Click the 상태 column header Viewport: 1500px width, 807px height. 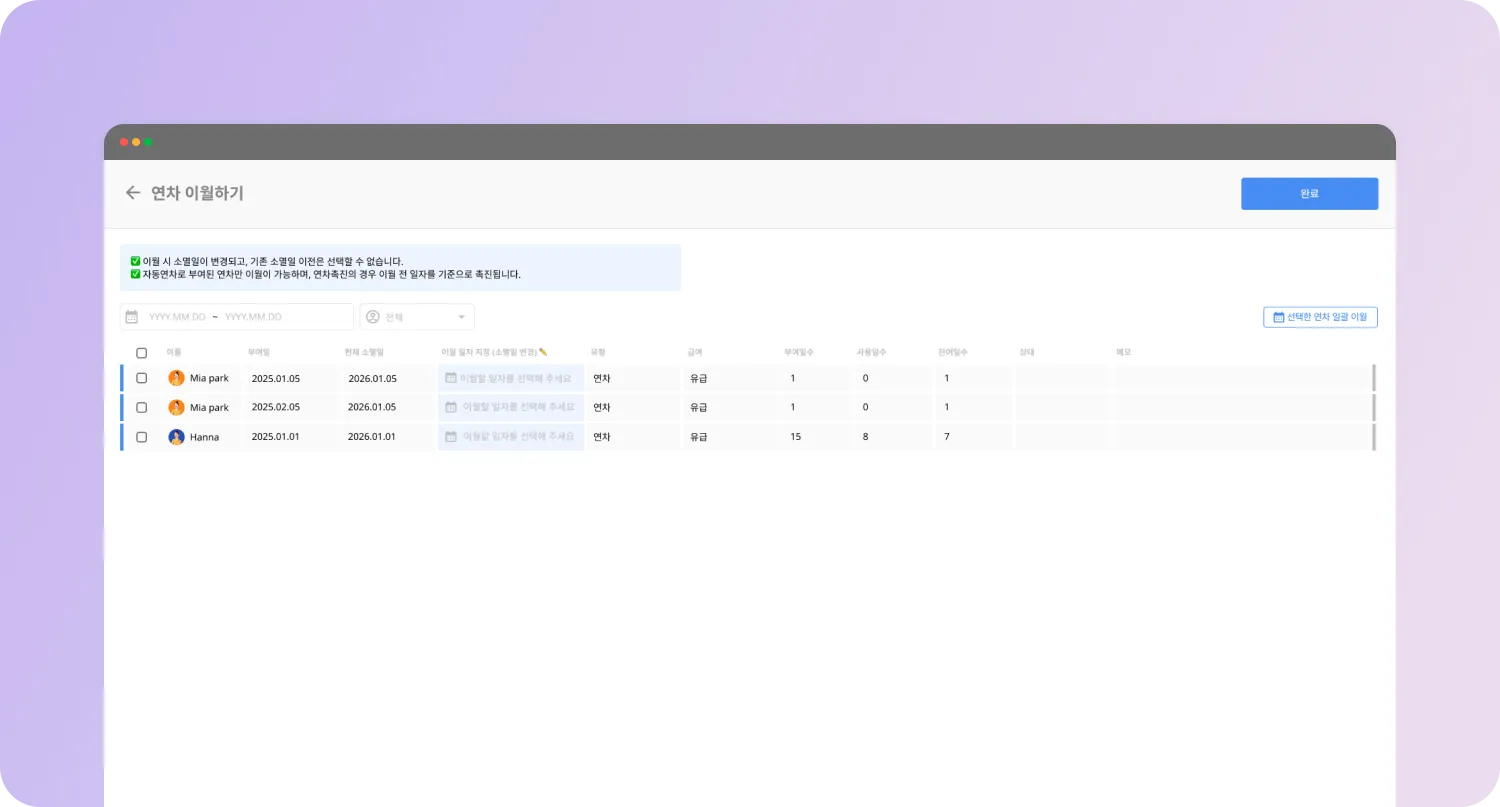1027,352
